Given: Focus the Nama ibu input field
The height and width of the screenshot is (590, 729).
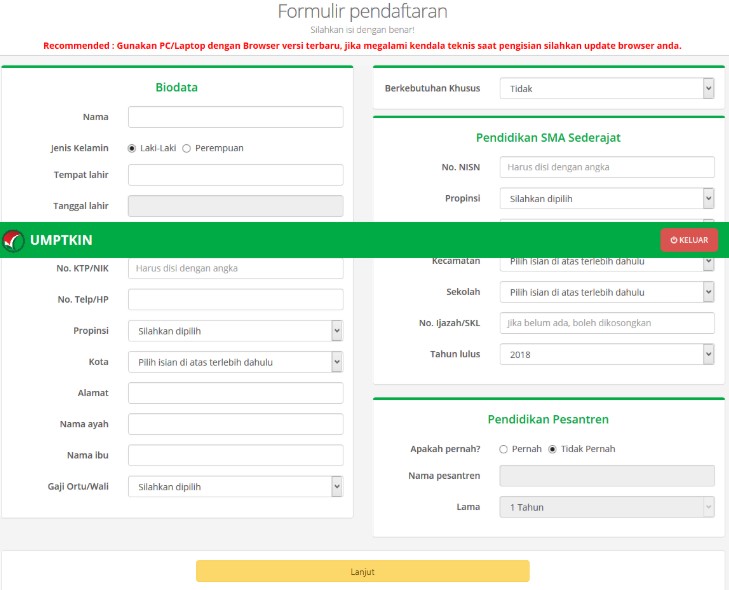Looking at the screenshot, I should click(236, 456).
